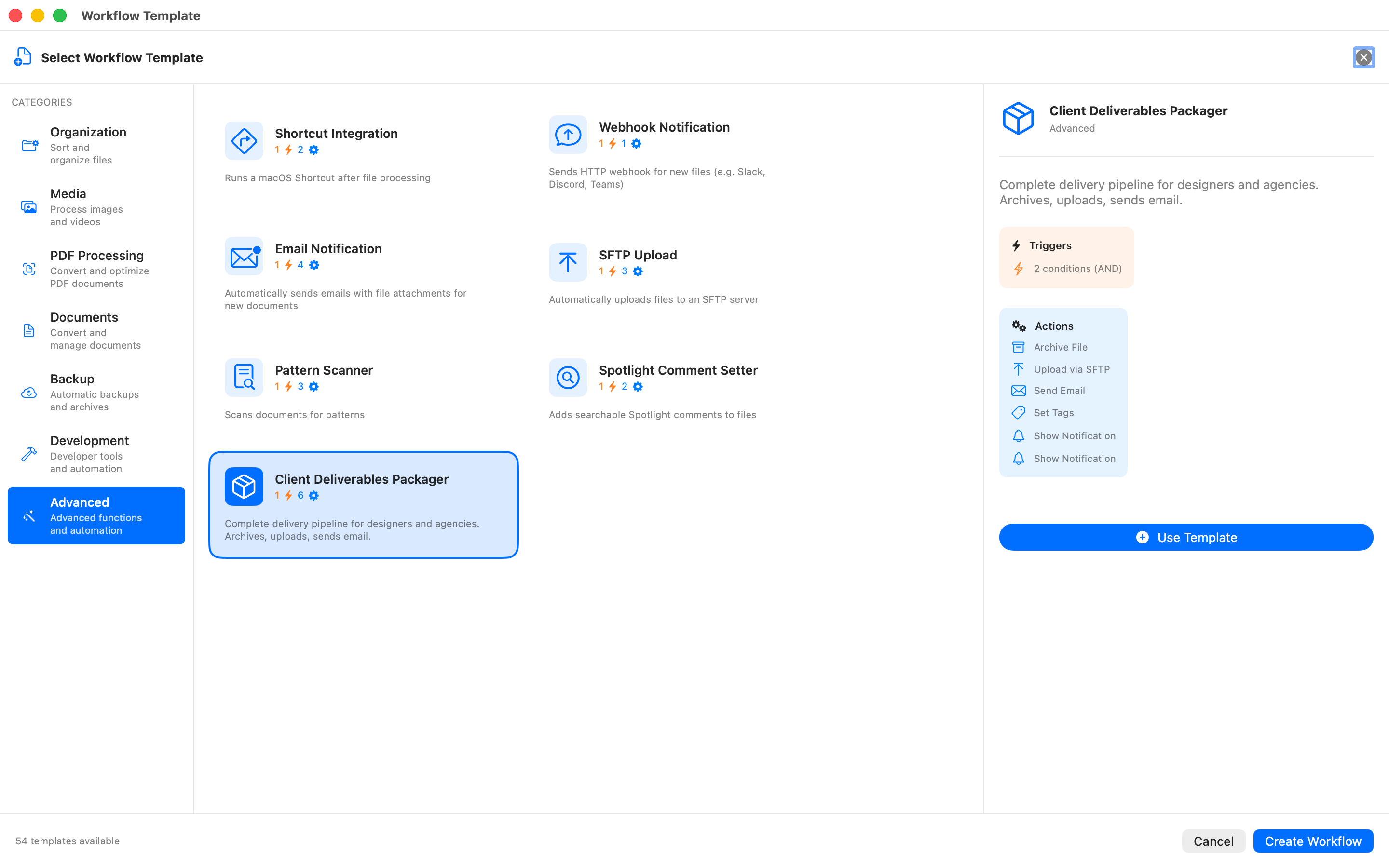Open the Organization category

[x=96, y=145]
